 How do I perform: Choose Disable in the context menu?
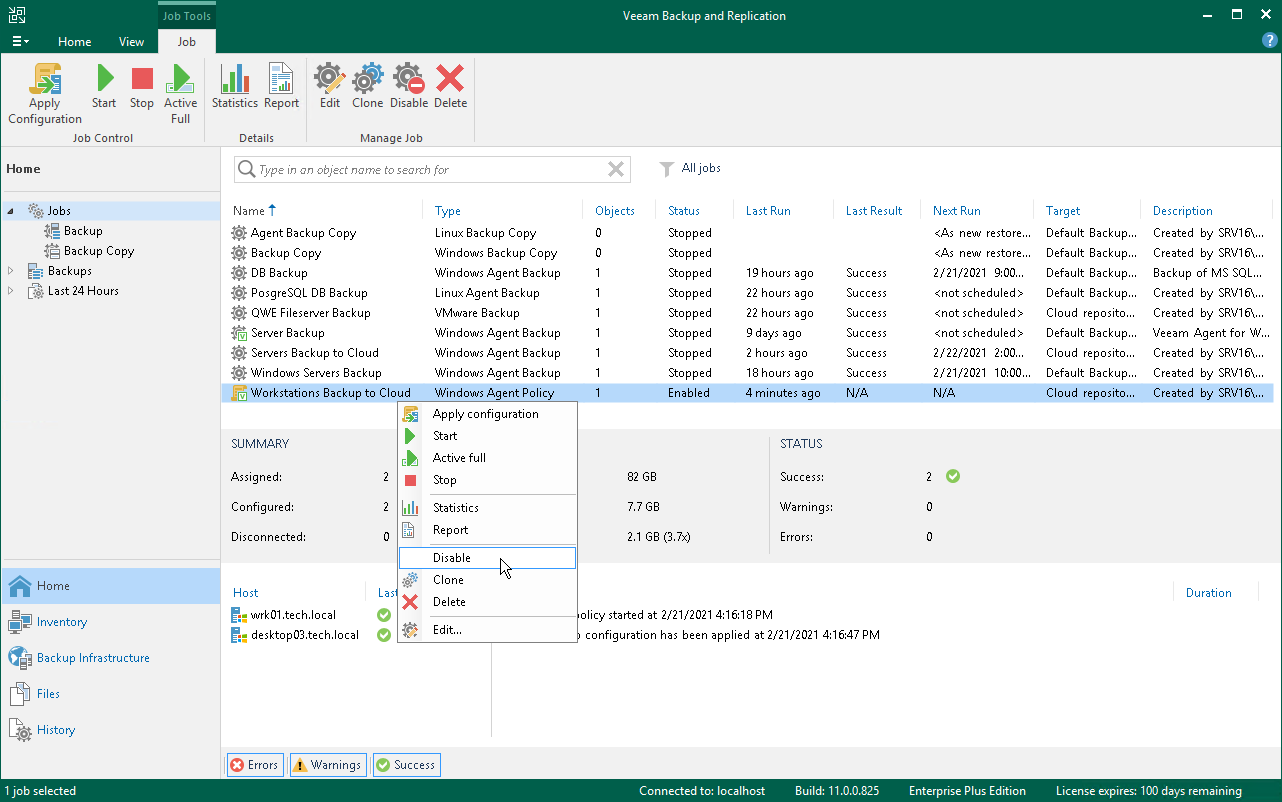487,558
